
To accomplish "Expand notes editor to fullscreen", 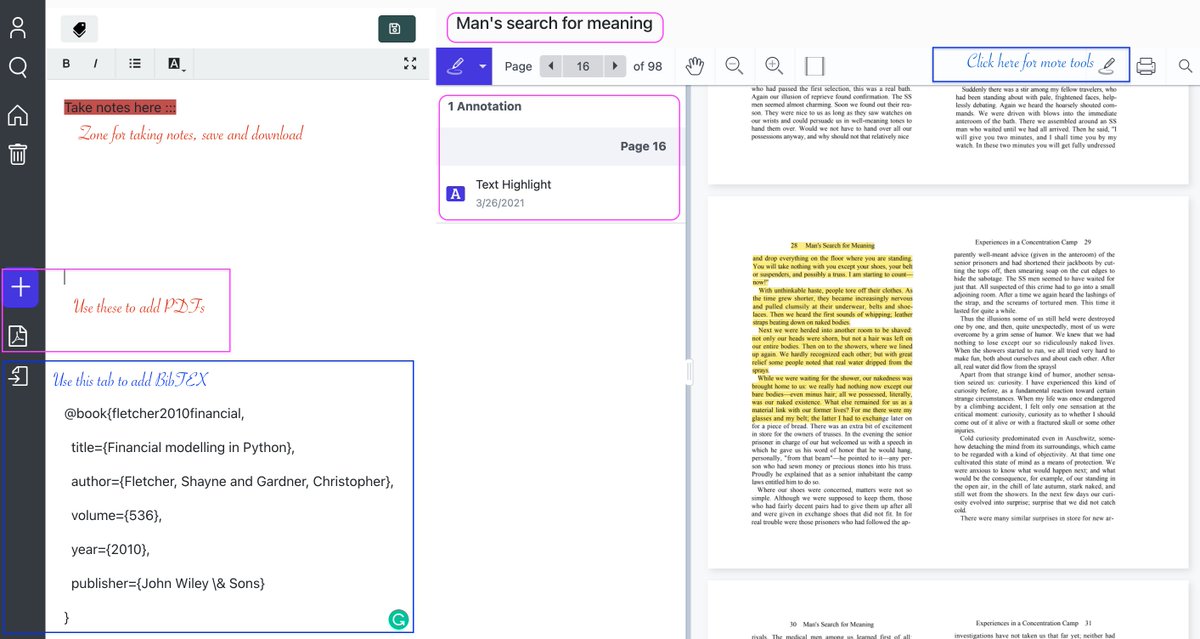I will coord(410,63).
